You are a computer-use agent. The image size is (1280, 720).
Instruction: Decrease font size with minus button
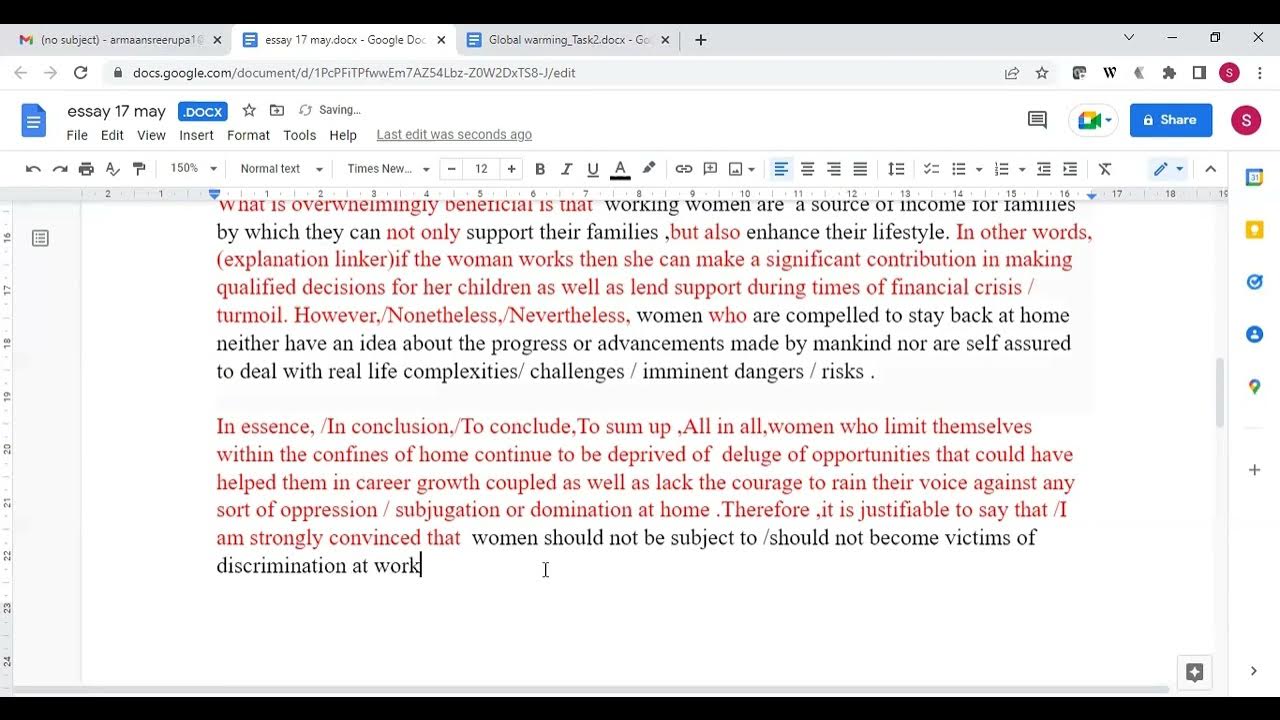[x=451, y=169]
